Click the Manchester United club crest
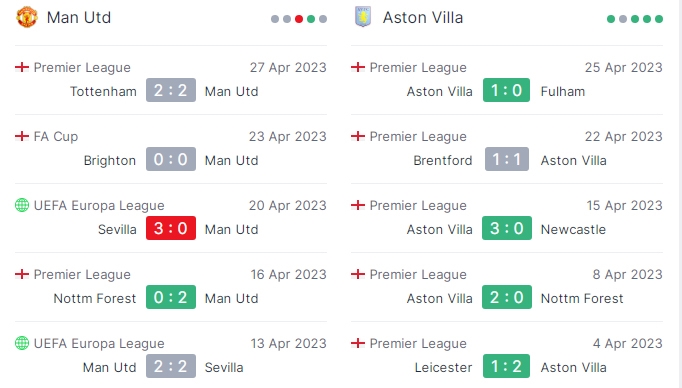682x388 pixels. coord(27,17)
